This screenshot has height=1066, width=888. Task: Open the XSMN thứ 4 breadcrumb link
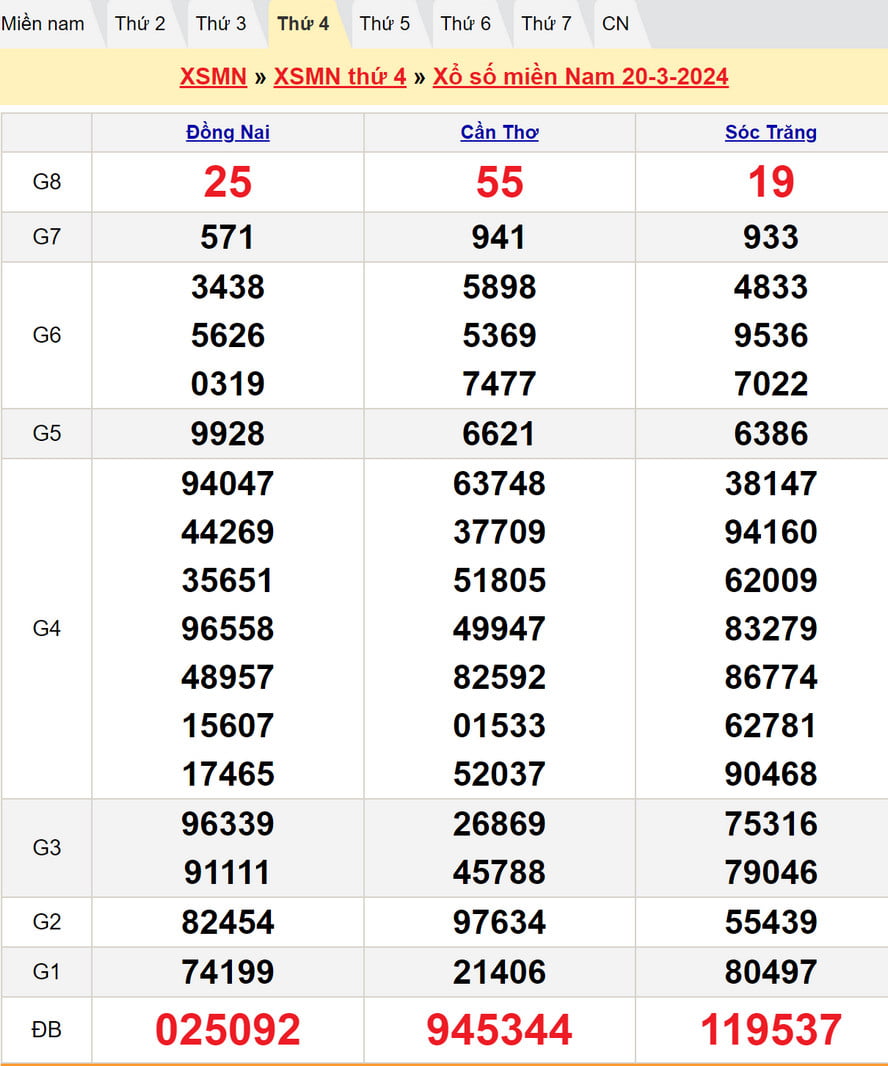pos(340,77)
